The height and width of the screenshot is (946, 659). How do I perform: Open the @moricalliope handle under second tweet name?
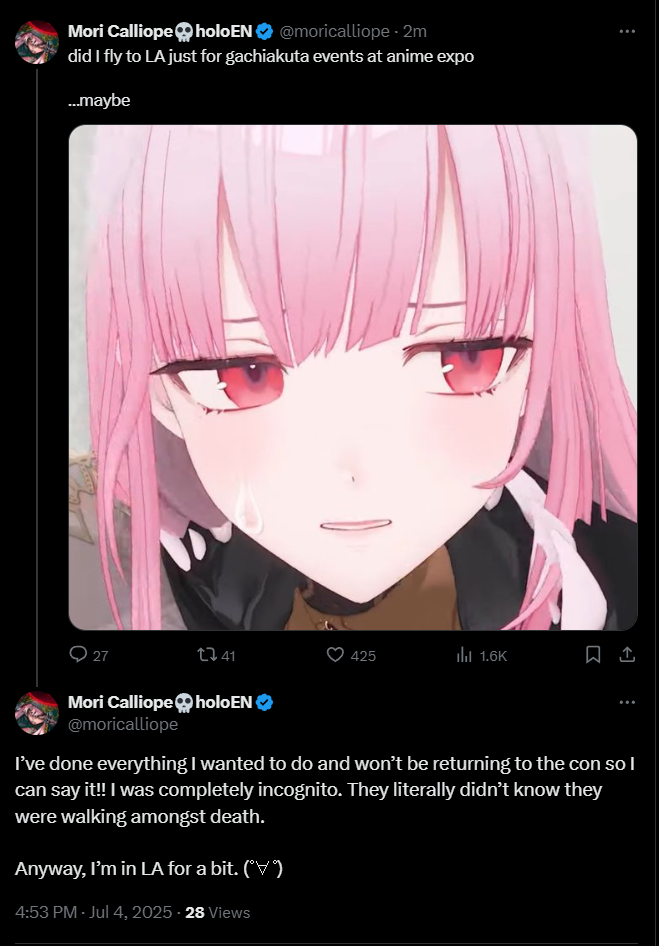pyautogui.click(x=123, y=724)
